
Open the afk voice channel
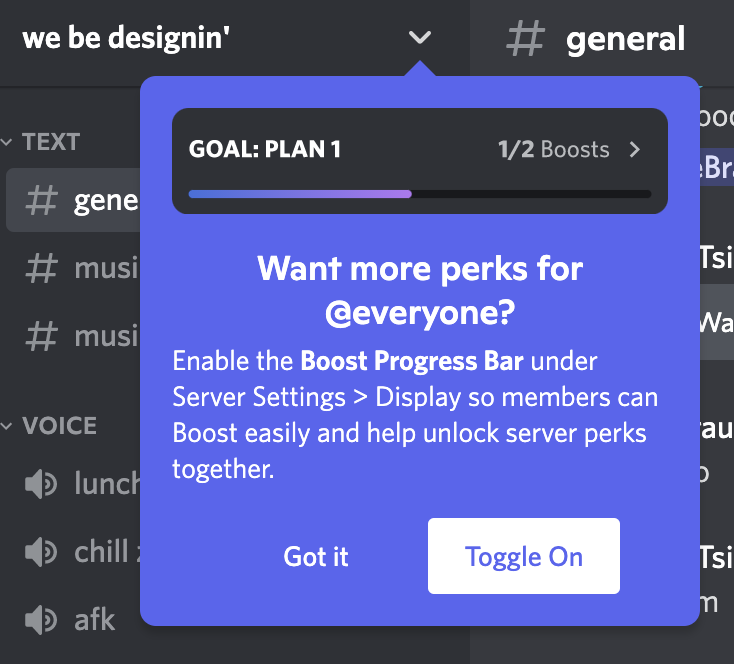pos(70,620)
